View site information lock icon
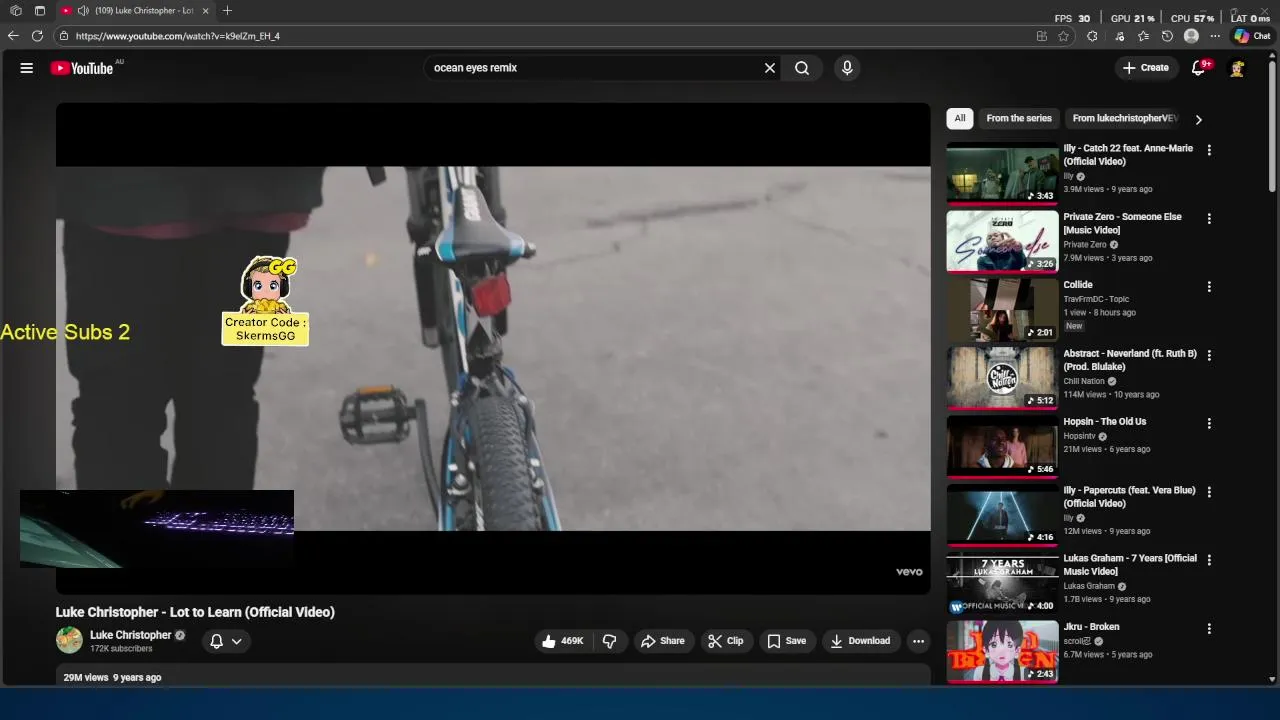1280x720 pixels. pyautogui.click(x=64, y=36)
